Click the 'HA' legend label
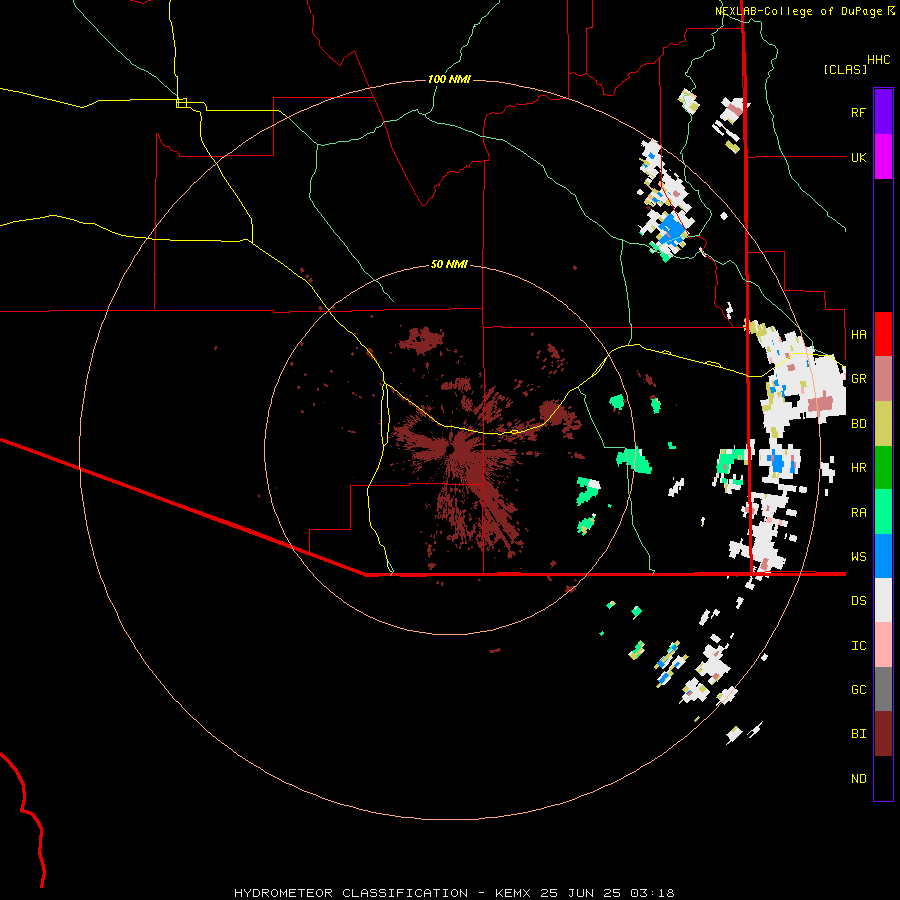900x900 pixels. [x=858, y=334]
